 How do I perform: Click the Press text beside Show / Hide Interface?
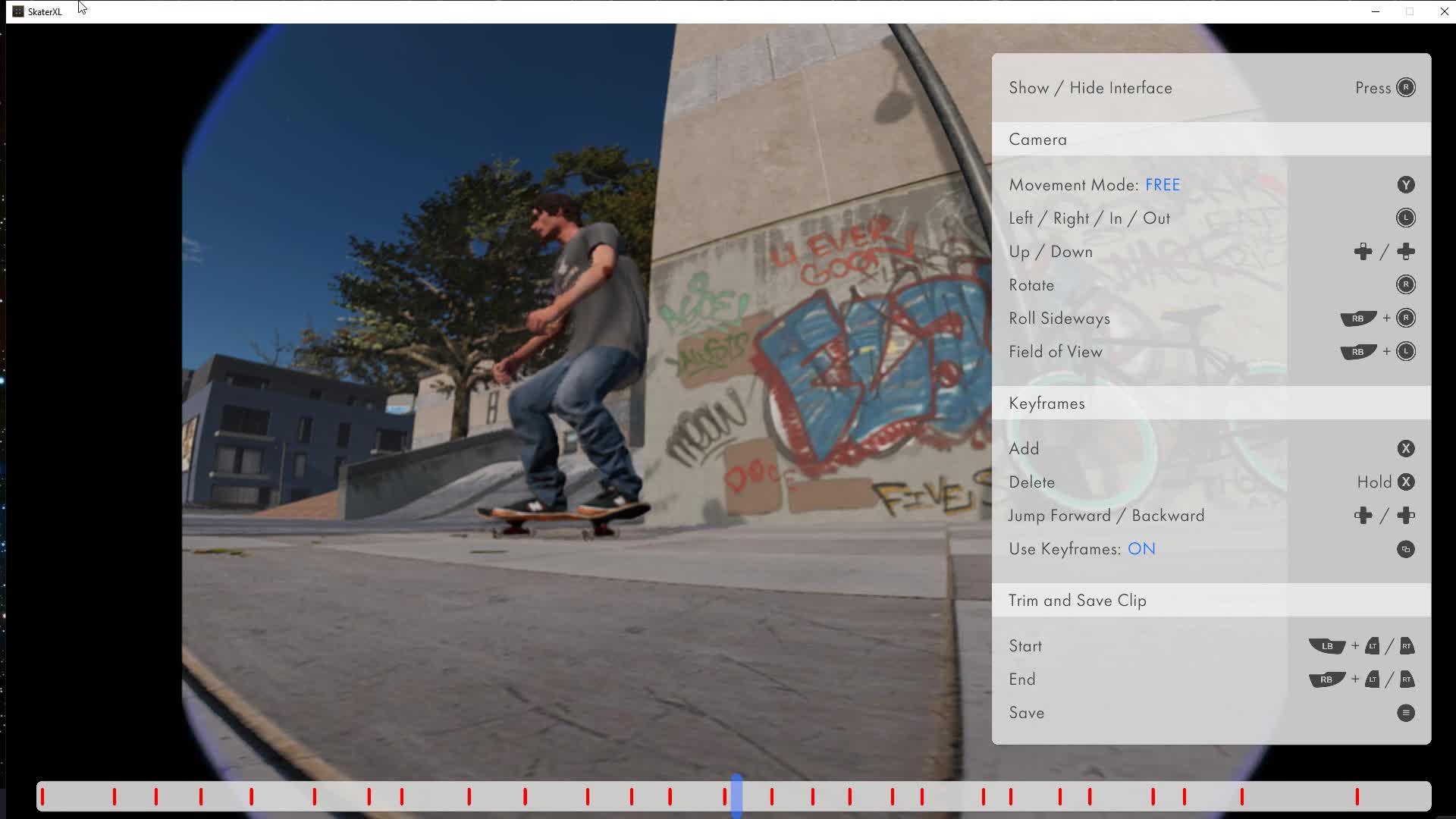1373,88
